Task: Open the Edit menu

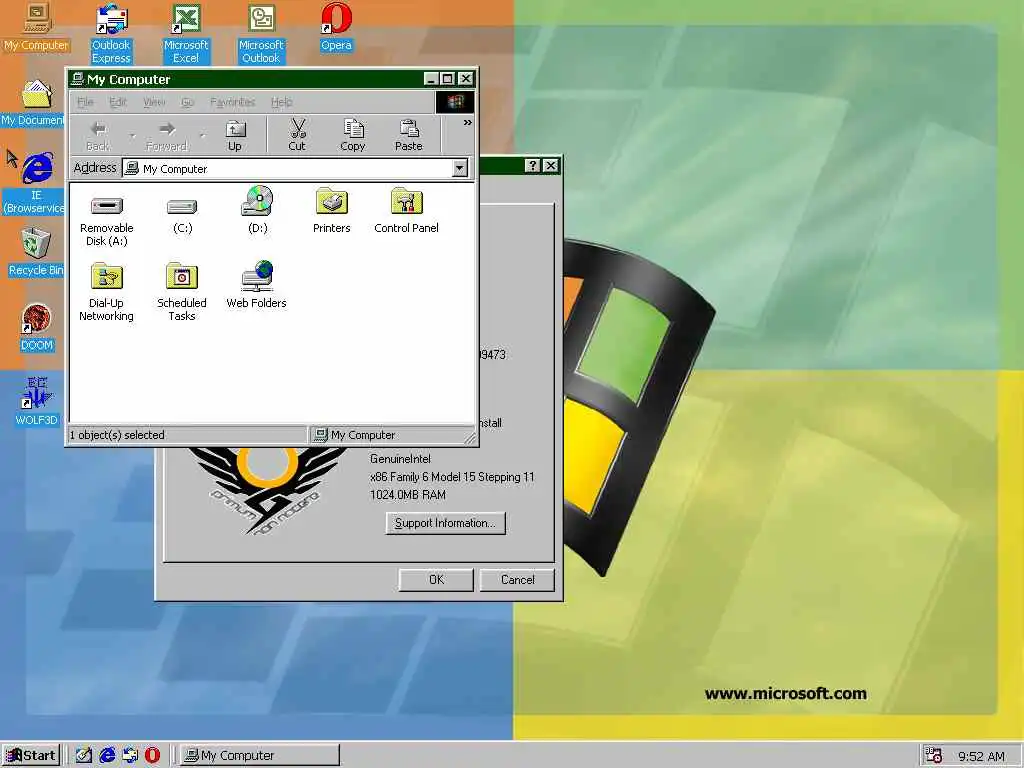Action: 118,102
